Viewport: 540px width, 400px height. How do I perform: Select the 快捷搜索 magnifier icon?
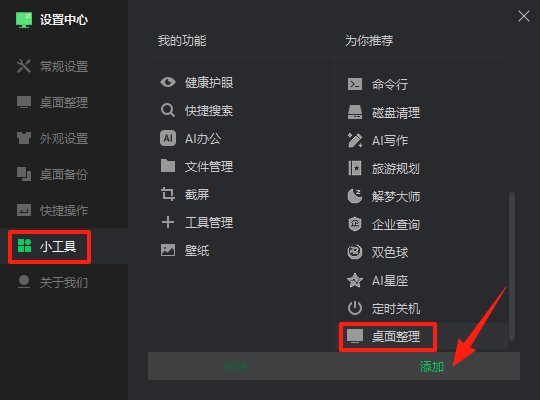click(168, 110)
